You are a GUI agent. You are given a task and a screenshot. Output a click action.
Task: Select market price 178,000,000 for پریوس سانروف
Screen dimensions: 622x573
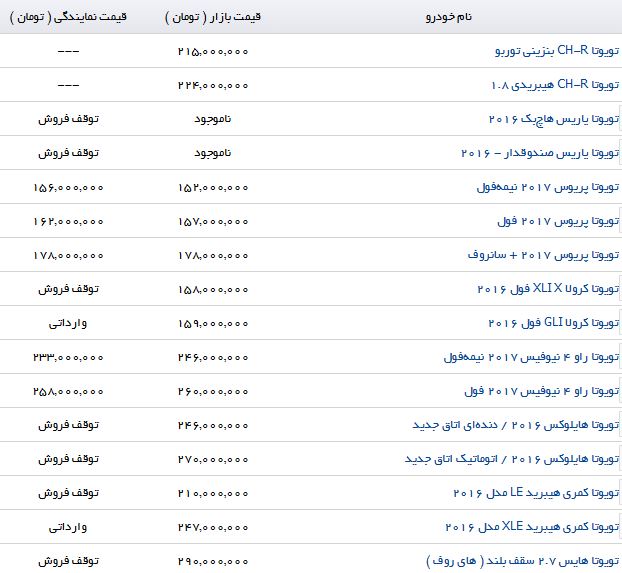[213, 256]
